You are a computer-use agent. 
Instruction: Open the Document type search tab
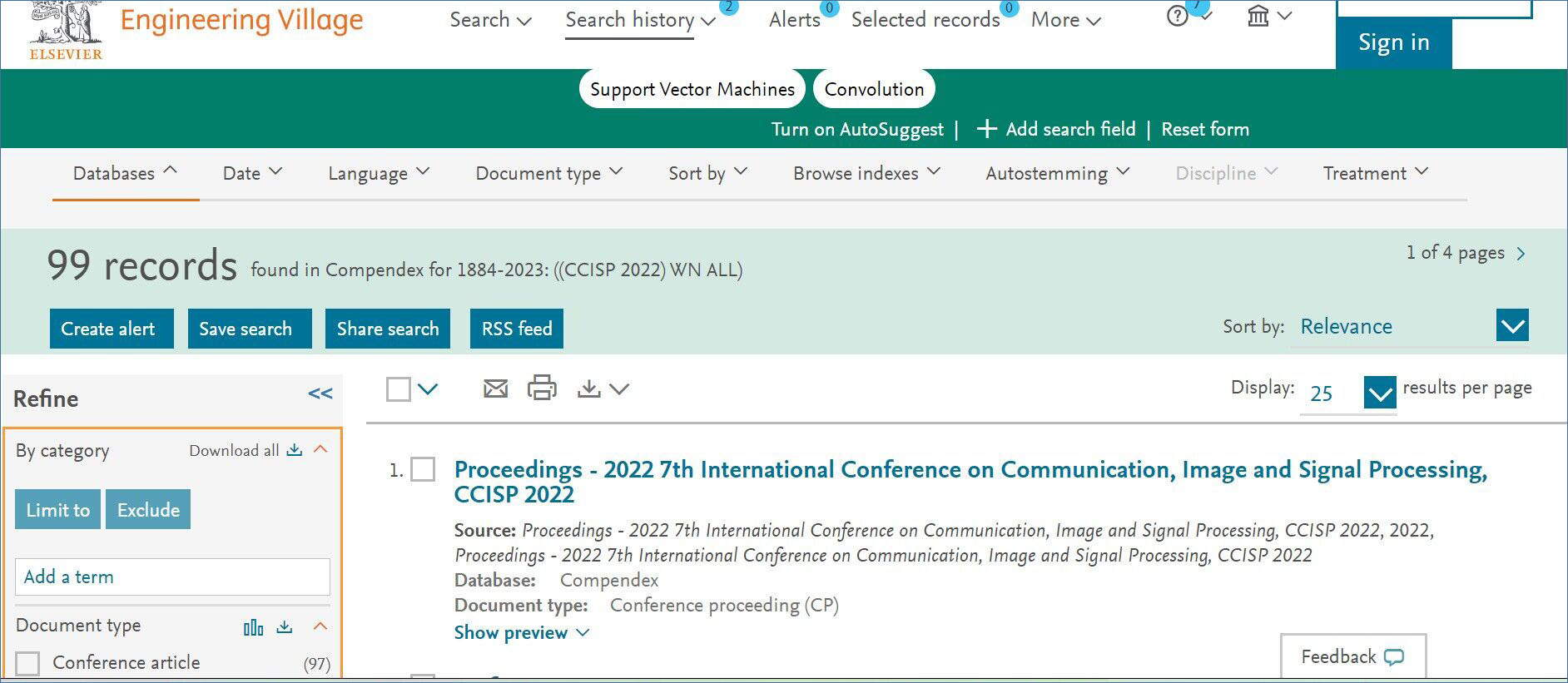[548, 173]
